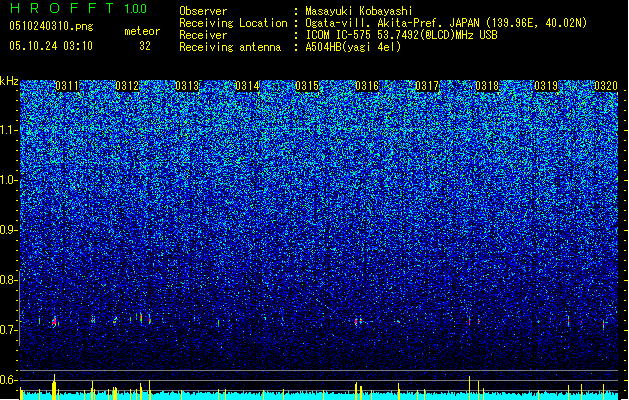Click the antenna A504HB(yagi 4el) text
Image resolution: width=629 pixels, height=400 pixels.
point(353,47)
